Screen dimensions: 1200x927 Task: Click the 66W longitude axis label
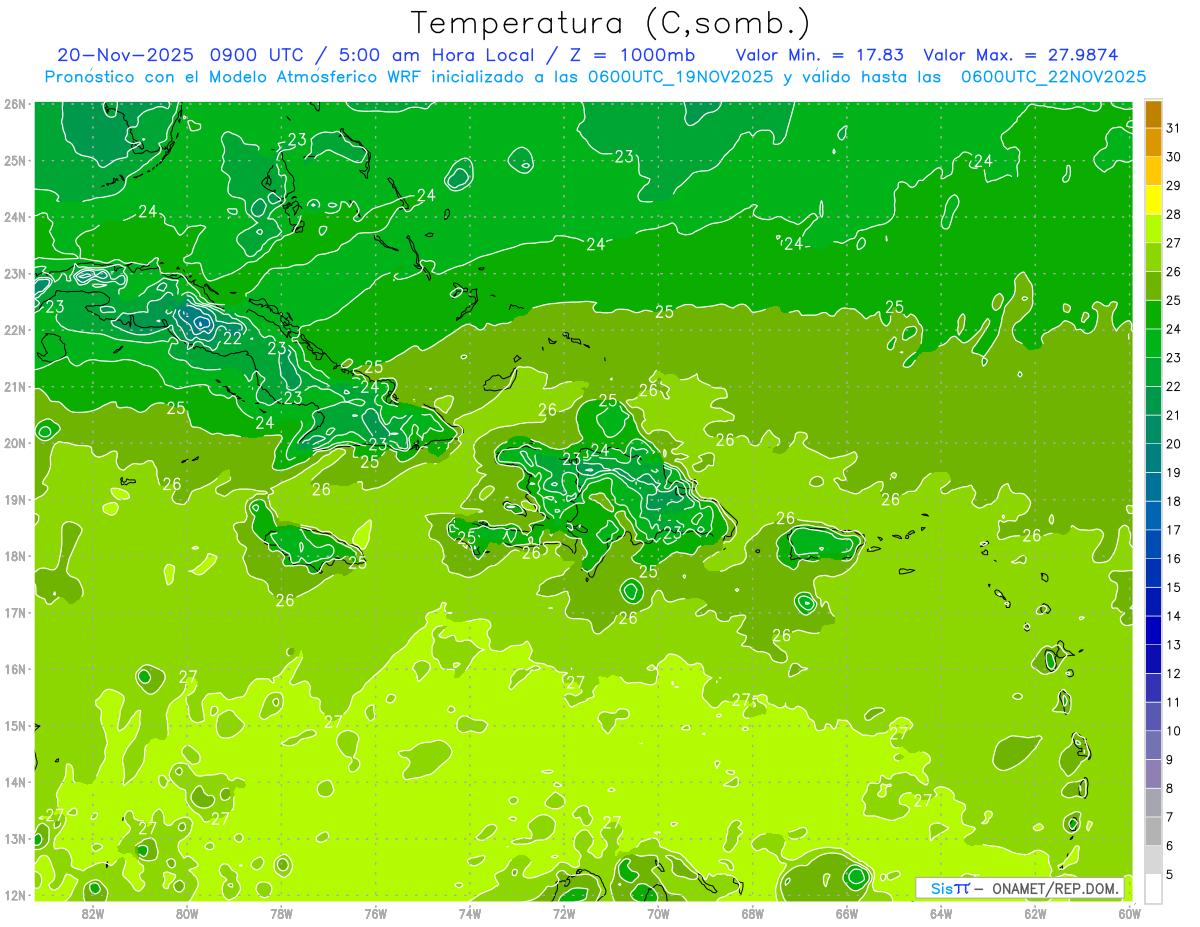click(x=846, y=912)
